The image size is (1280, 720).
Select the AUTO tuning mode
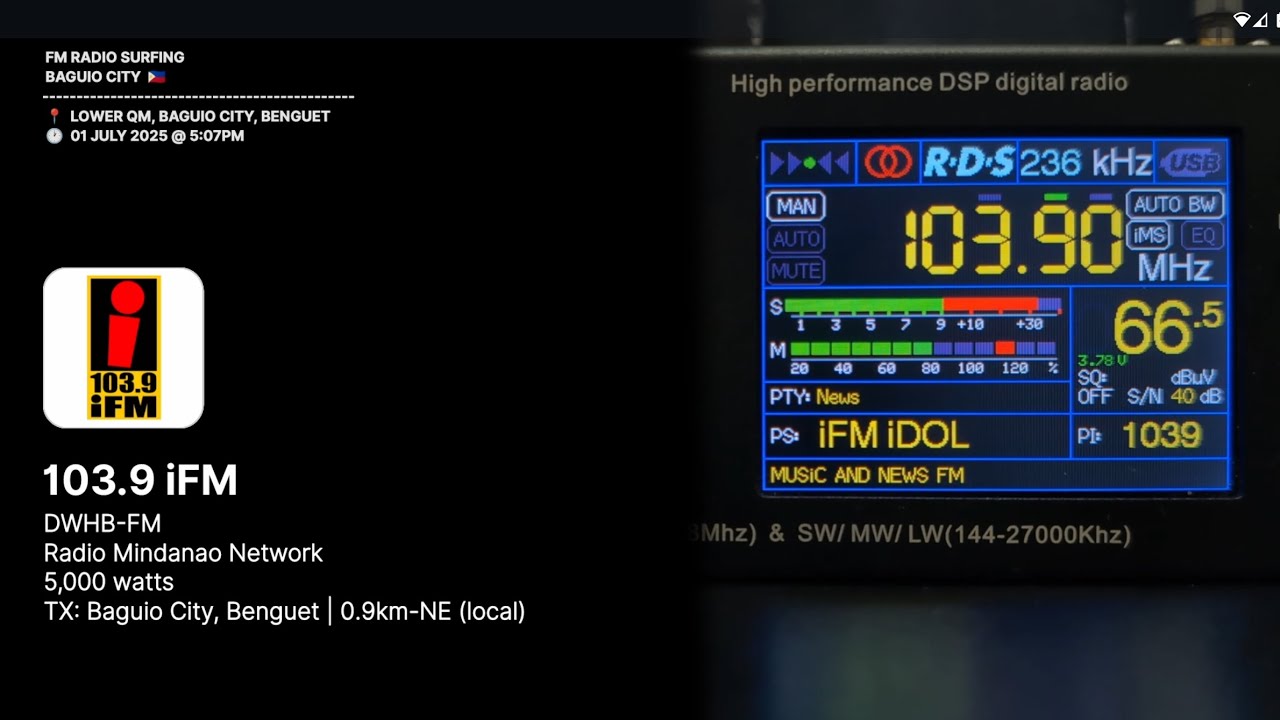(x=796, y=239)
